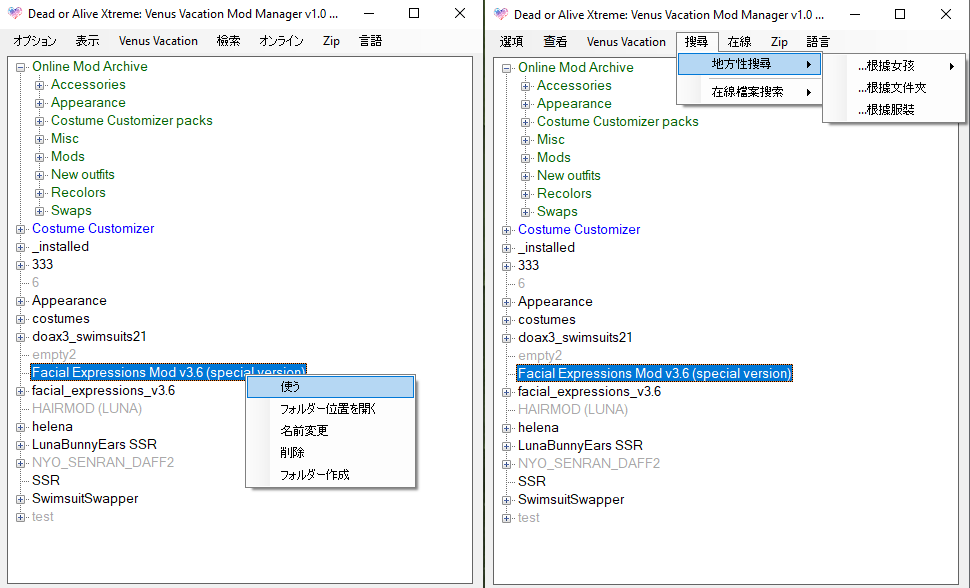Open Venus Vacation menu in right window
The width and height of the screenshot is (970, 588).
pyautogui.click(x=626, y=42)
